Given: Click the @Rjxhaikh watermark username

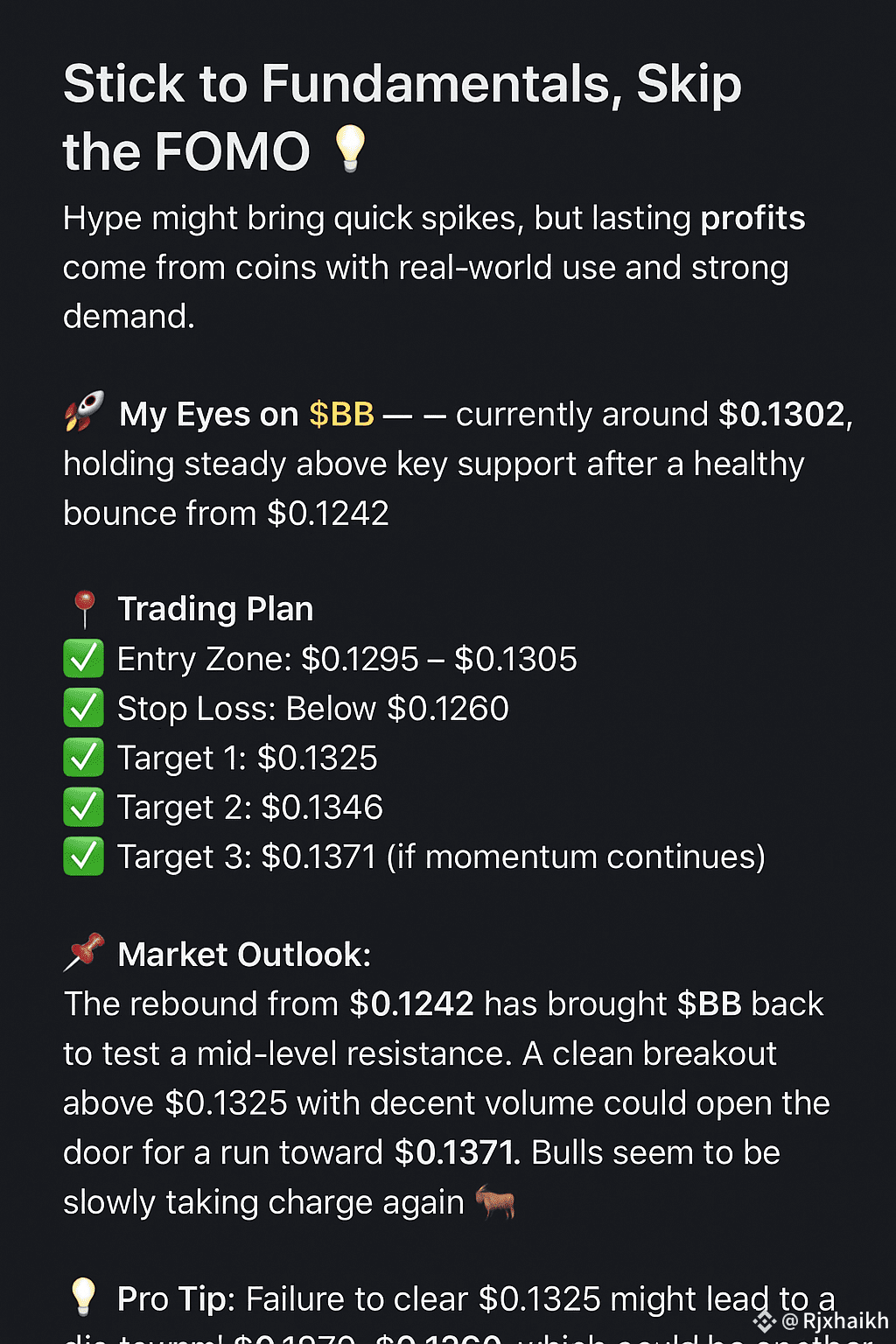Looking at the screenshot, I should click(836, 1321).
